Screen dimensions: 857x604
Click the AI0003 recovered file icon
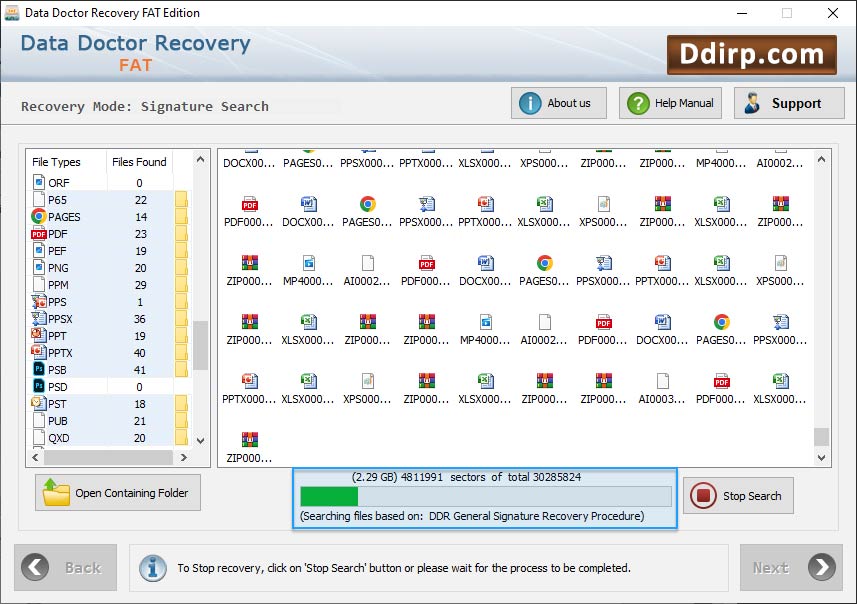[x=662, y=380]
